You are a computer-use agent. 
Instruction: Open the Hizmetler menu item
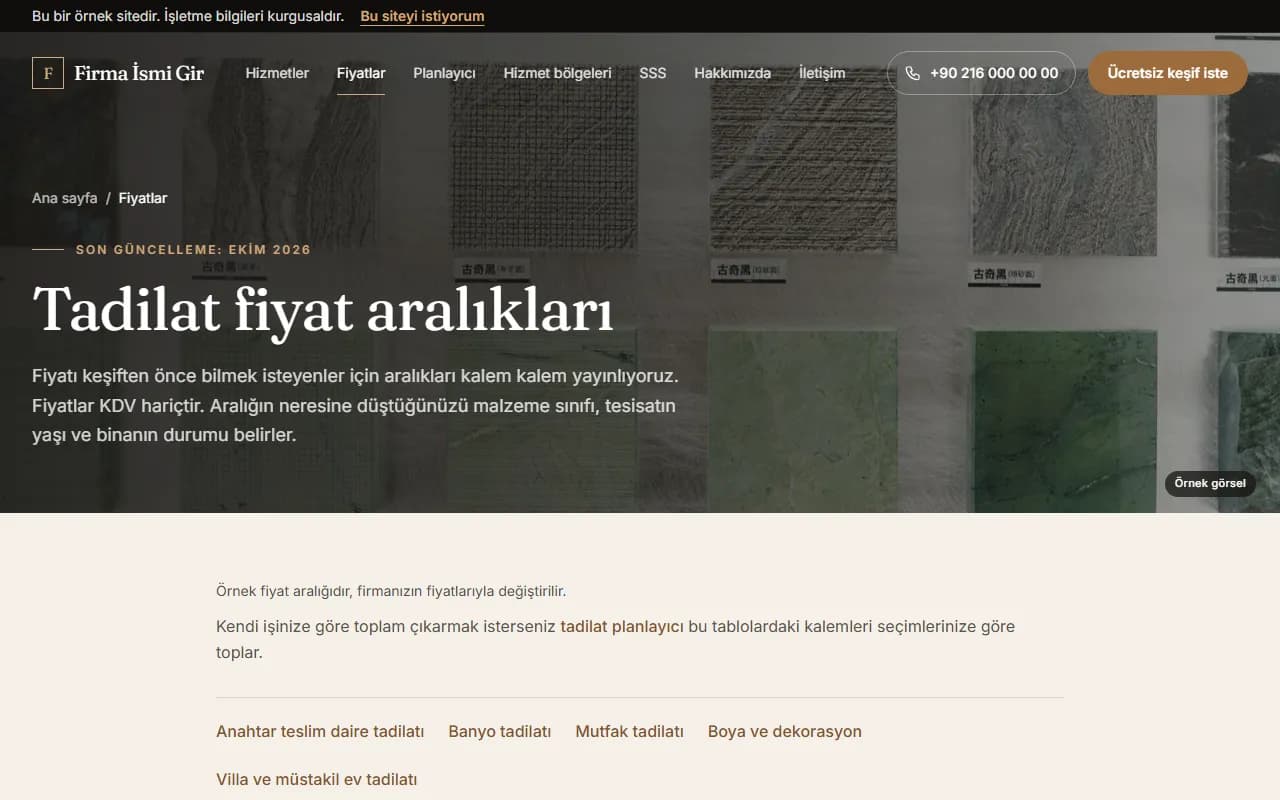click(277, 73)
